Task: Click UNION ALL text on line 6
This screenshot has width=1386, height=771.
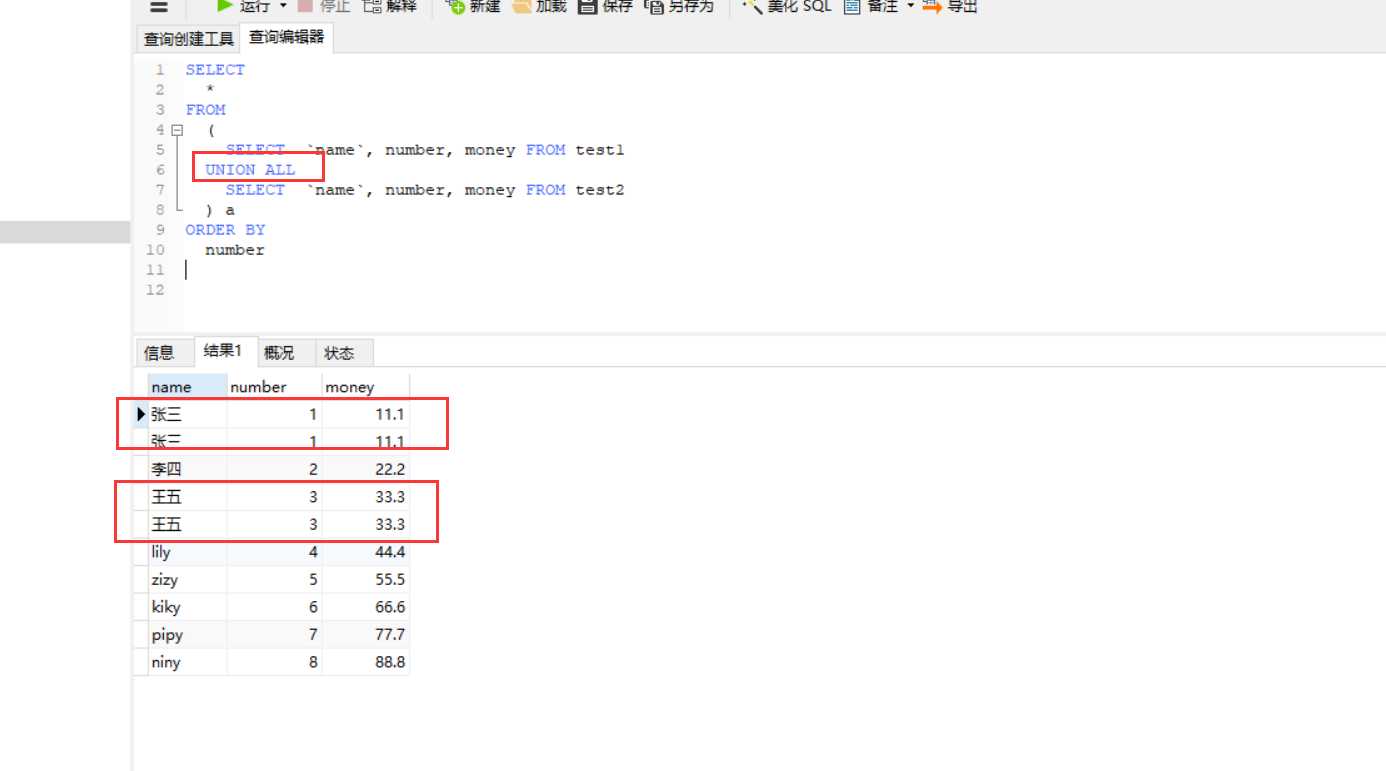Action: click(250, 170)
